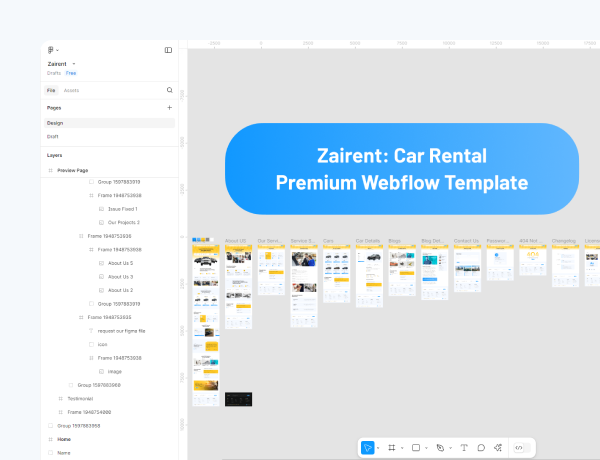Click the blue color swatch above Home frame
The width and height of the screenshot is (600, 460).
(194, 240)
